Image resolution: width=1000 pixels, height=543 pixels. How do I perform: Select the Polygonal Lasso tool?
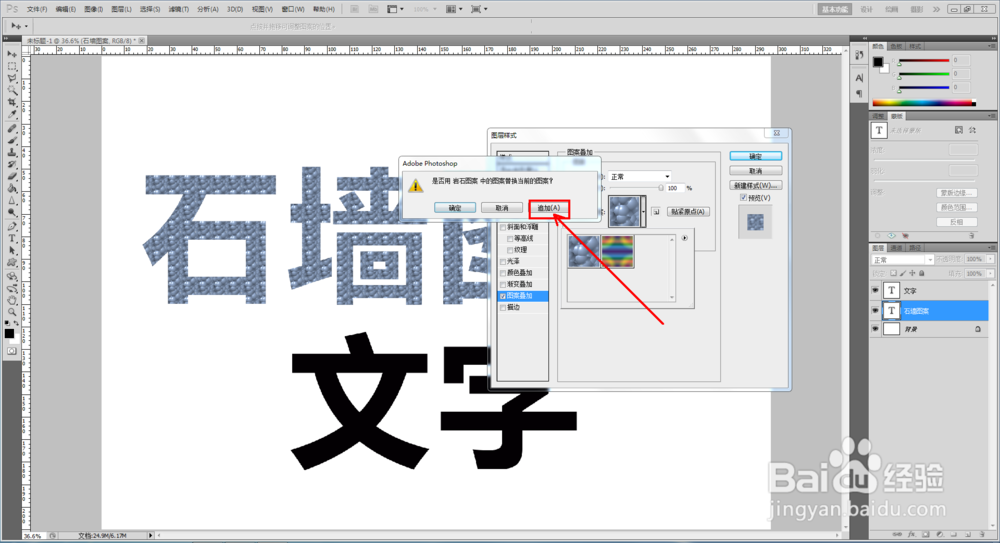[11, 78]
